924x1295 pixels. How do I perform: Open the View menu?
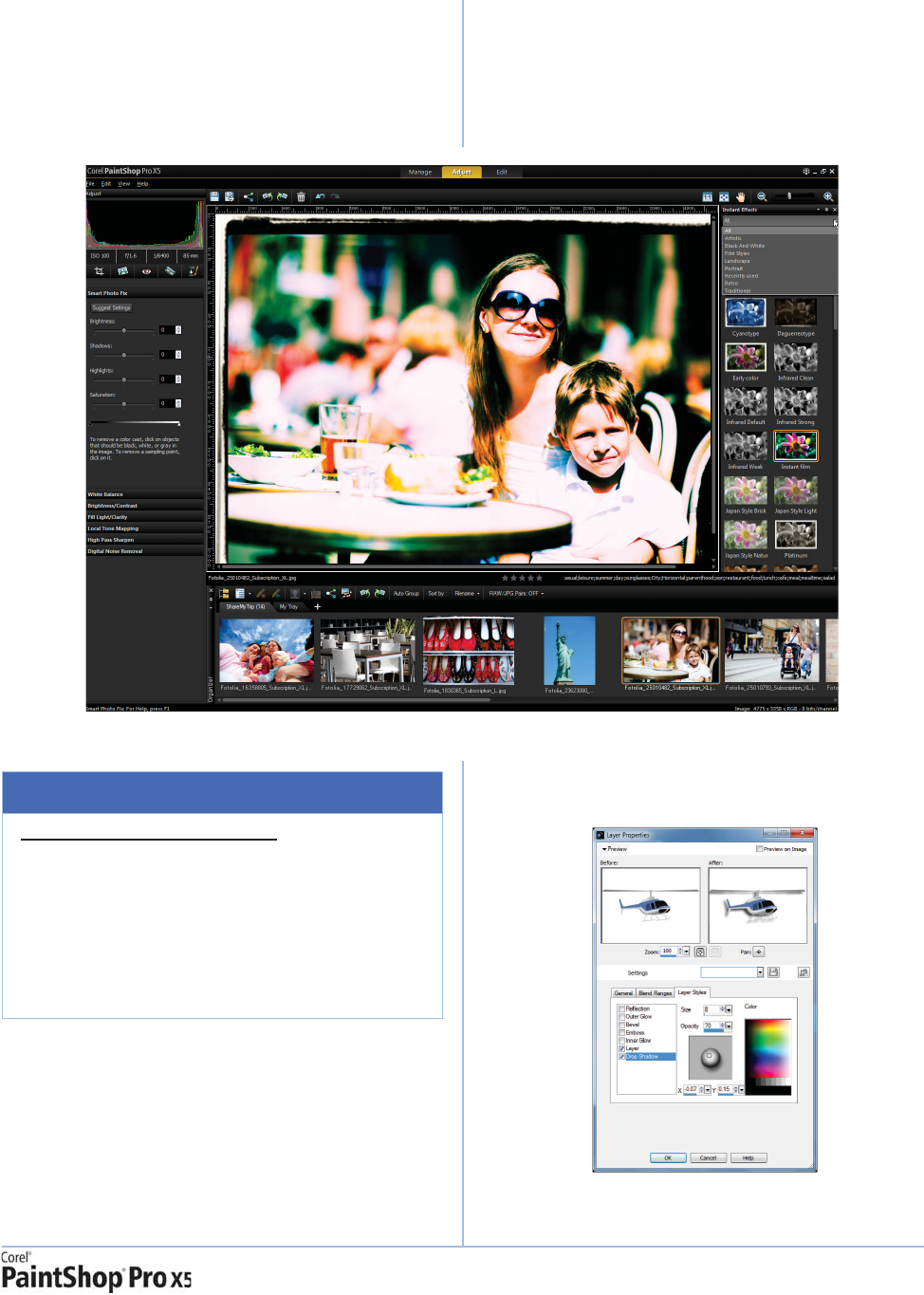(124, 184)
